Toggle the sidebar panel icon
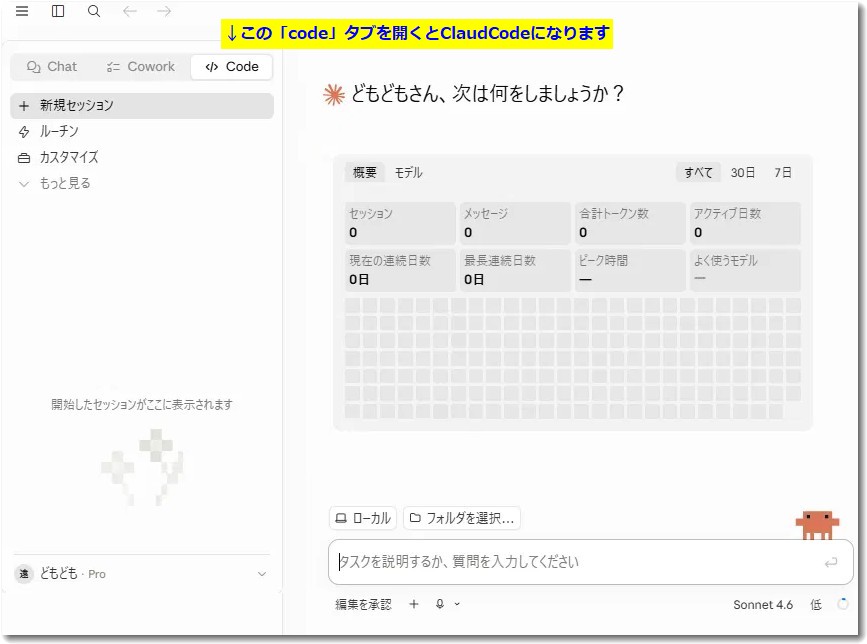Image resolution: width=867 pixels, height=644 pixels. (58, 11)
